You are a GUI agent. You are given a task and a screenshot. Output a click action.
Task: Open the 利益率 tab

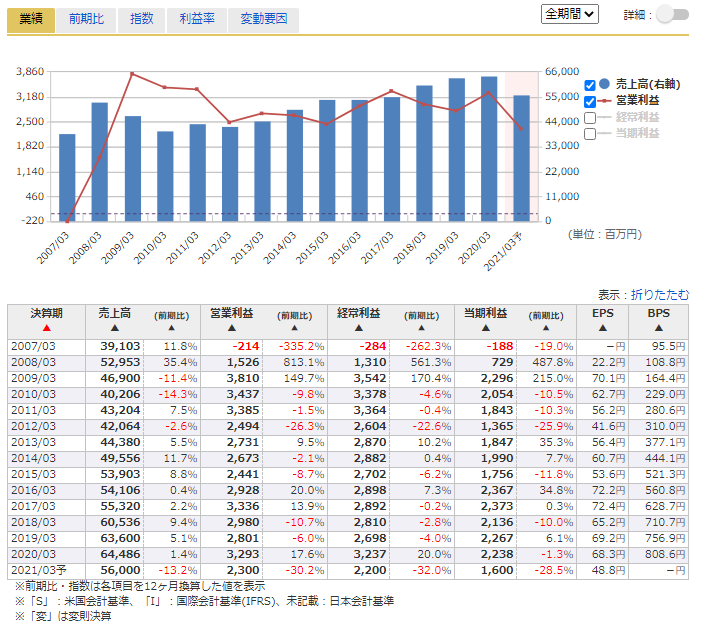pyautogui.click(x=196, y=19)
